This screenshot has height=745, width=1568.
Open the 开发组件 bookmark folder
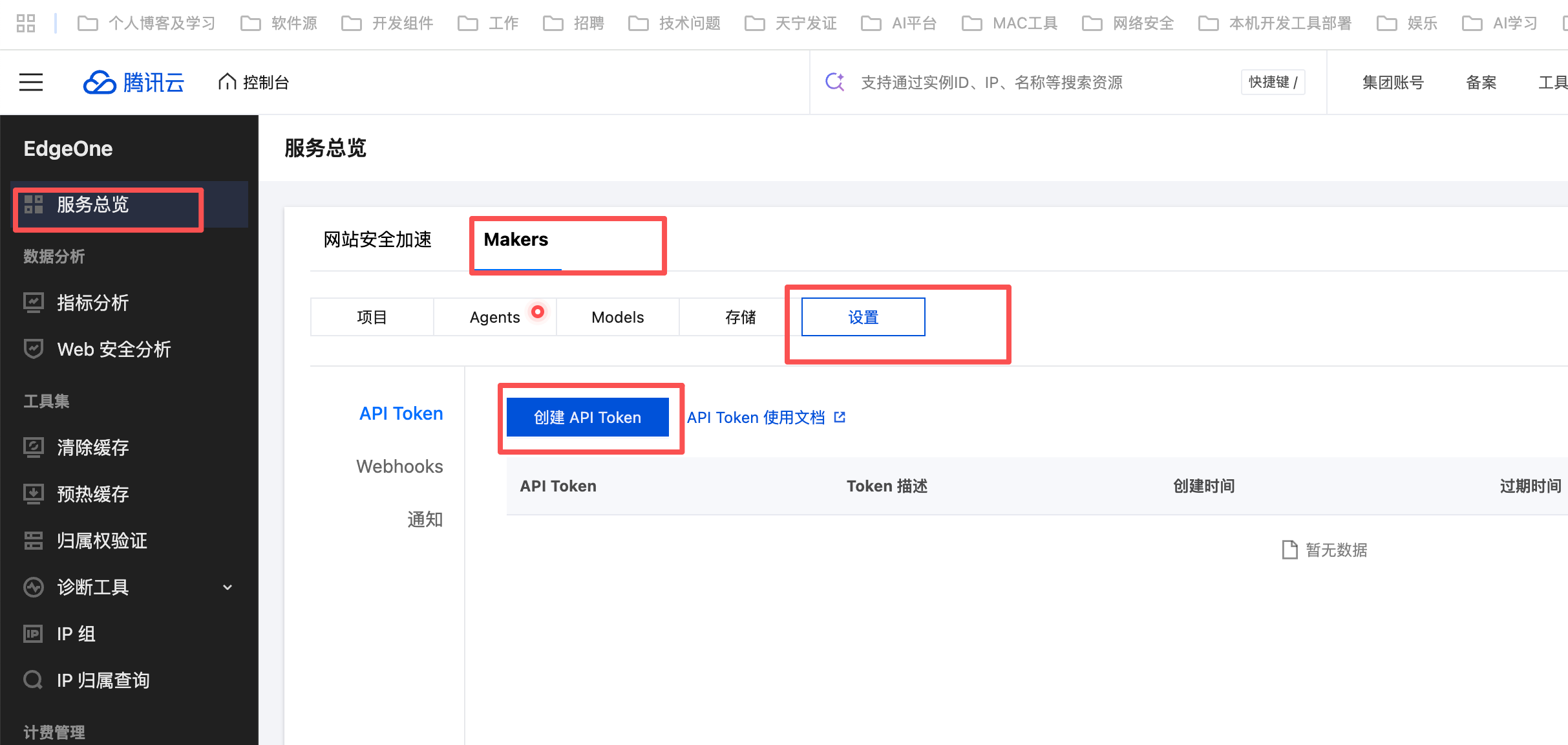387,23
